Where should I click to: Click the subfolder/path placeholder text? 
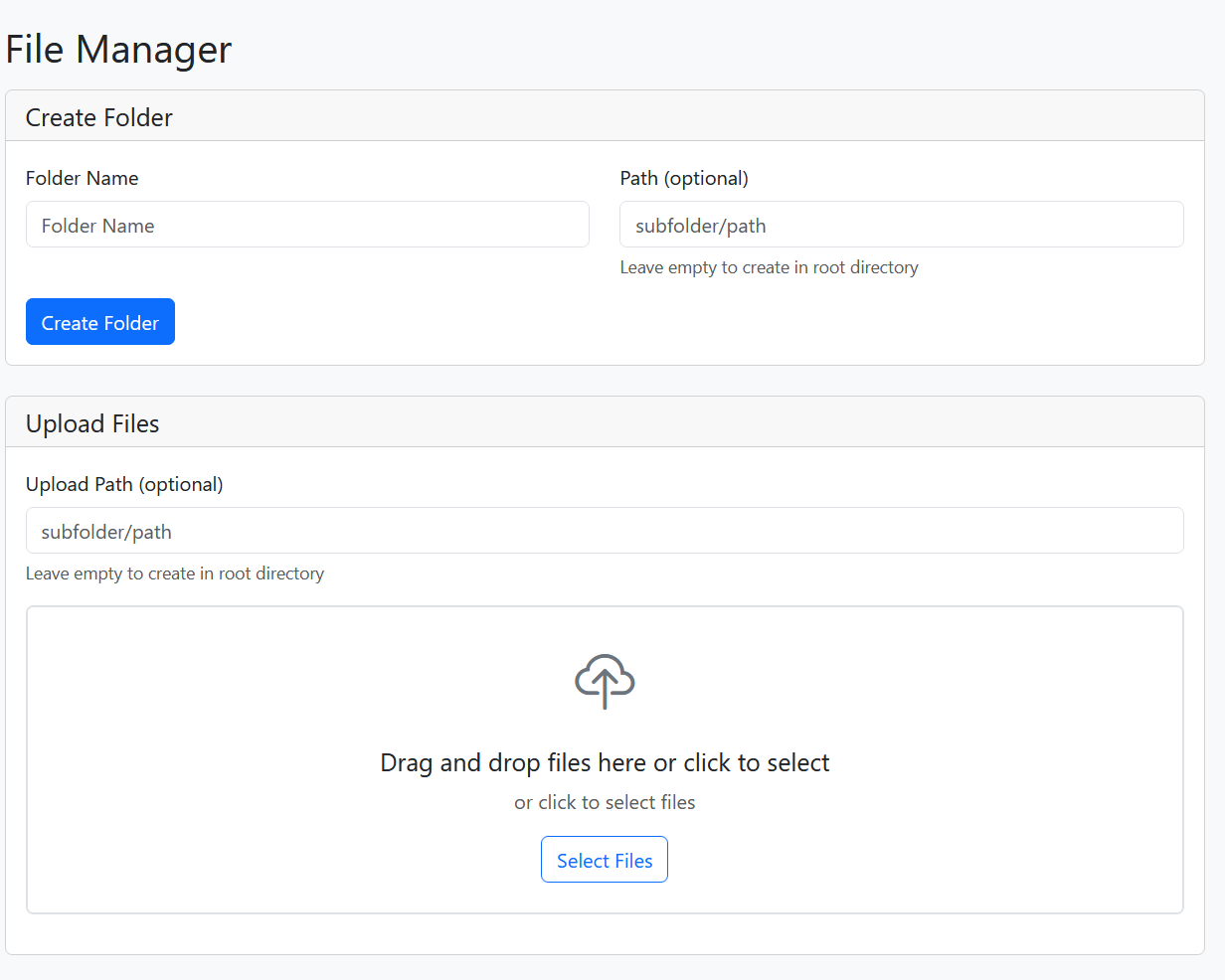[x=702, y=226]
